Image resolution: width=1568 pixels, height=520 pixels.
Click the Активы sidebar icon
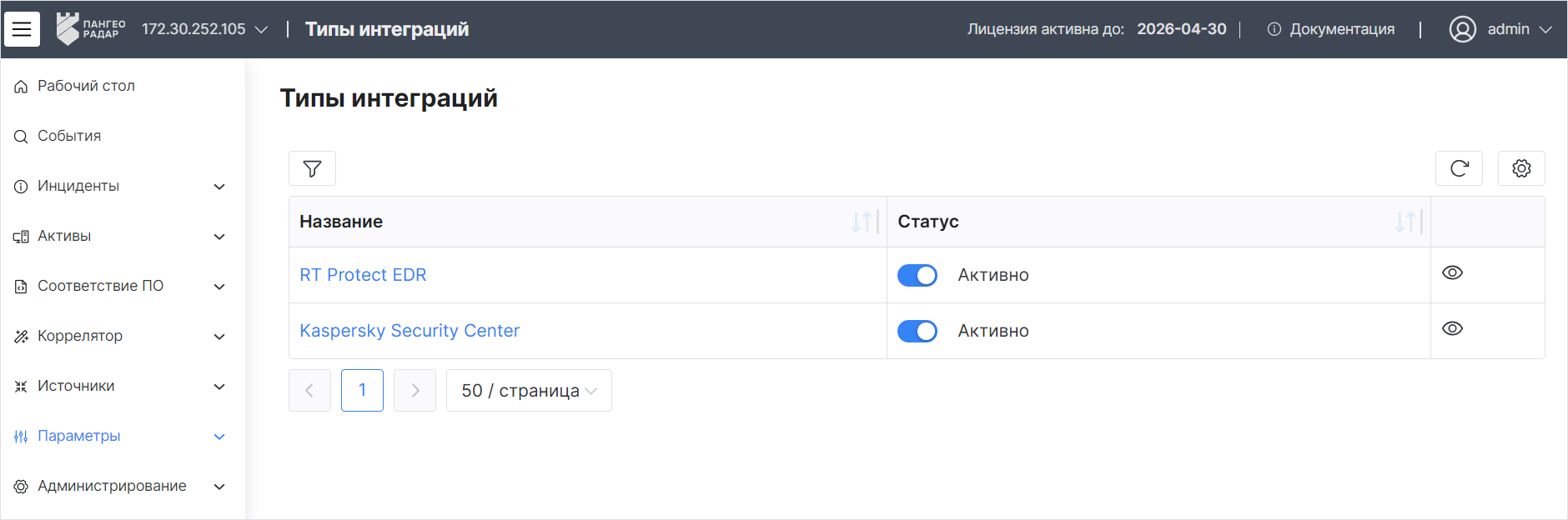tap(21, 237)
